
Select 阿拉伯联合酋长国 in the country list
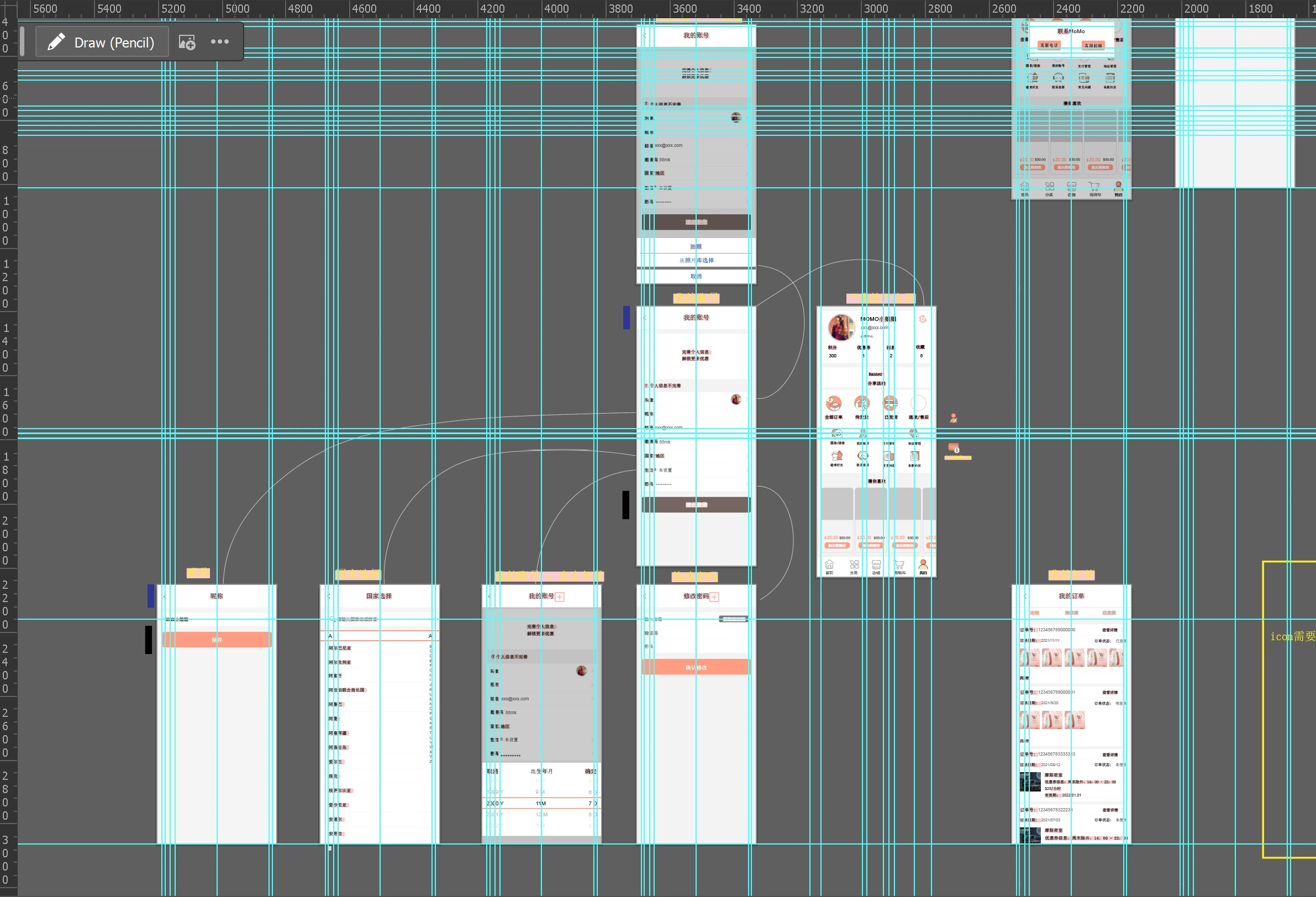click(x=346, y=690)
